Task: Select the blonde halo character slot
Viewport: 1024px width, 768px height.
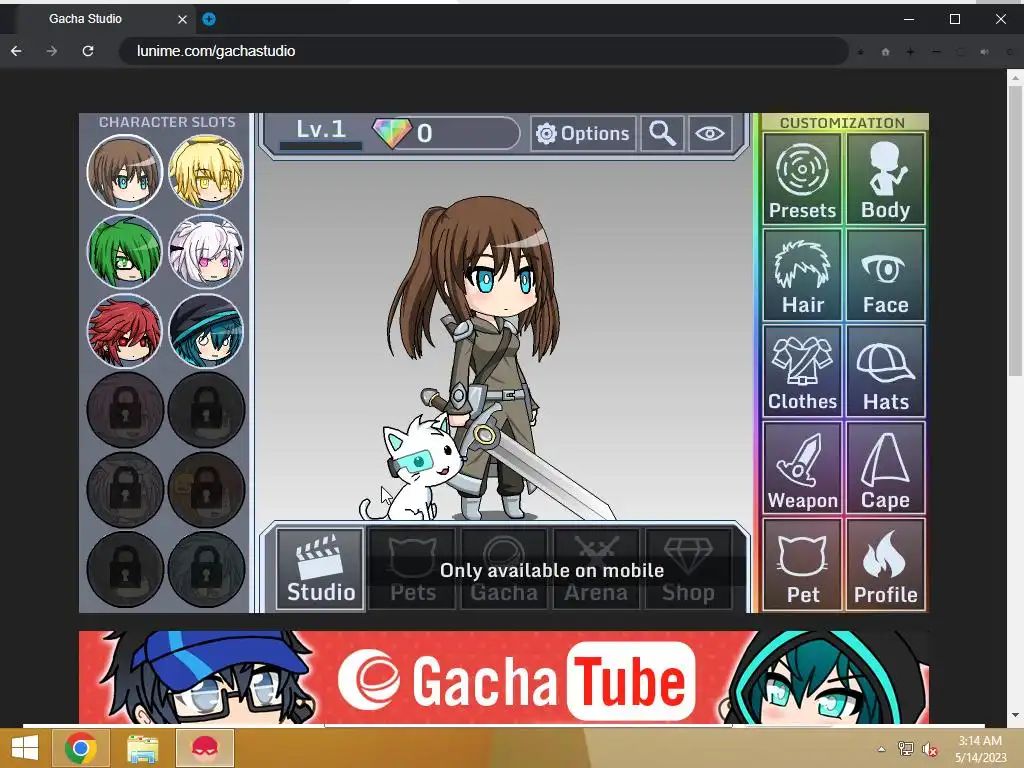Action: (206, 172)
